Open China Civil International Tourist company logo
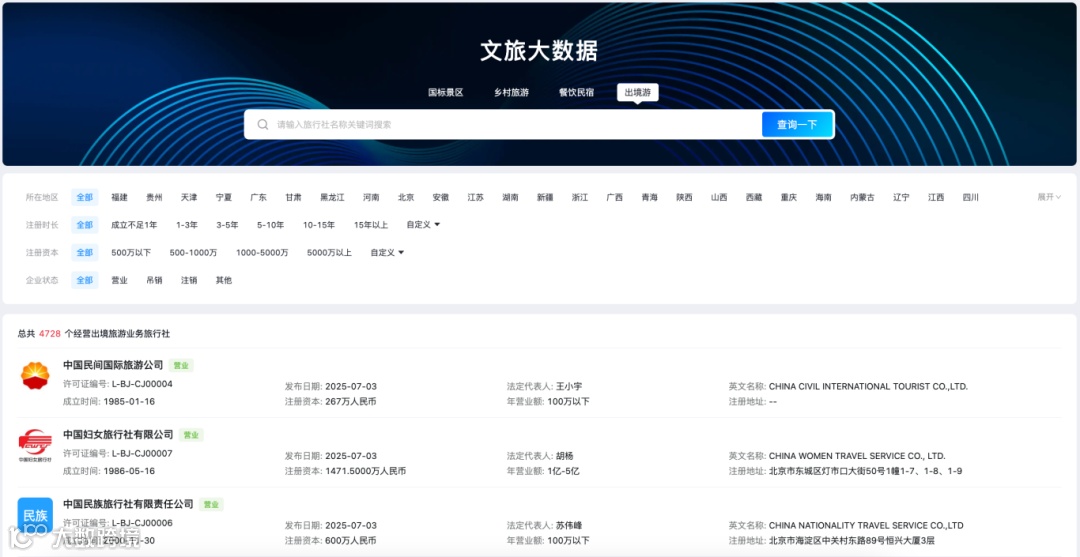Viewport: 1080px width, 557px height. 35,375
